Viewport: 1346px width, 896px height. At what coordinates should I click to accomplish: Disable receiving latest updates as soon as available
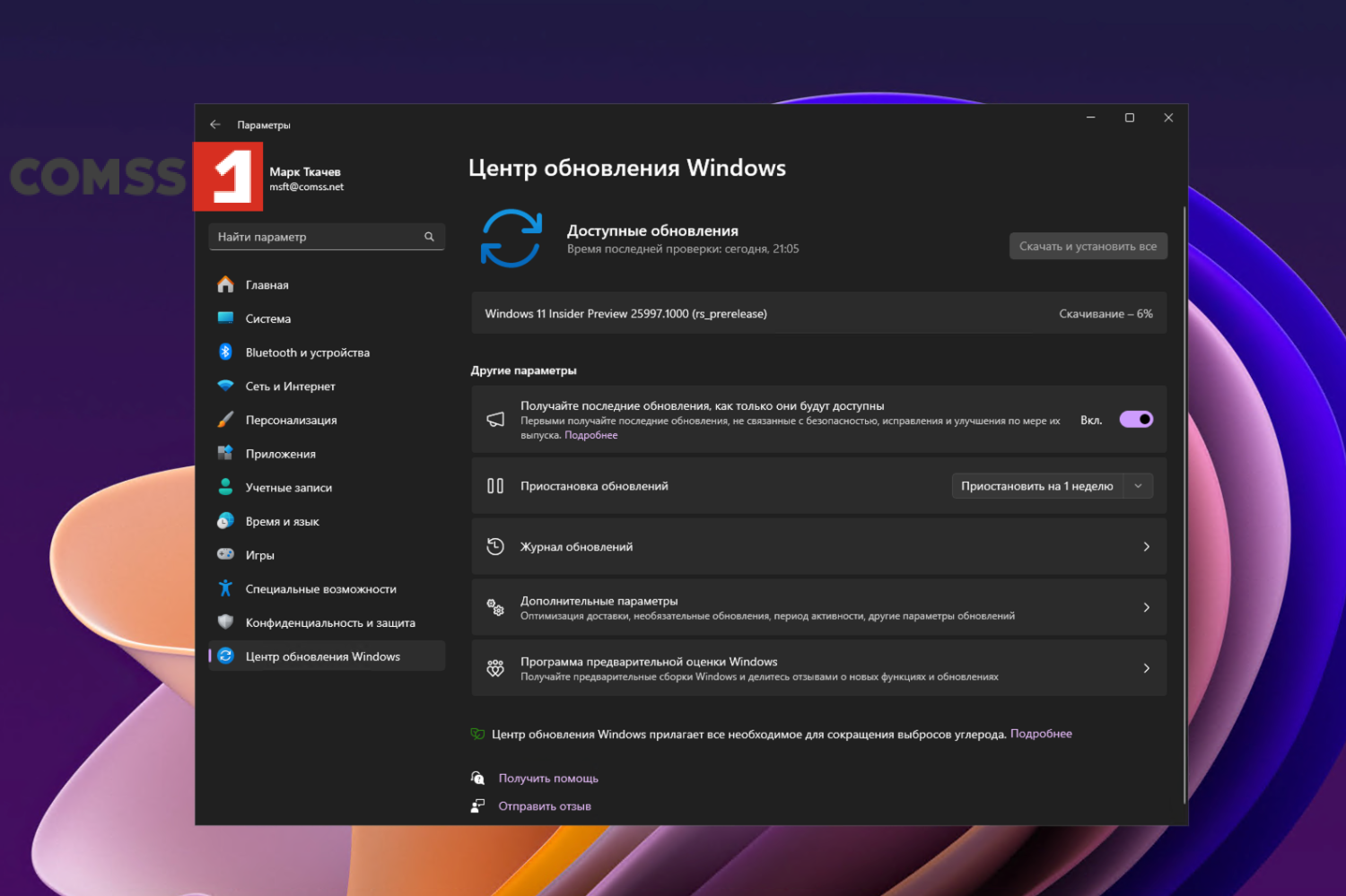click(1136, 419)
